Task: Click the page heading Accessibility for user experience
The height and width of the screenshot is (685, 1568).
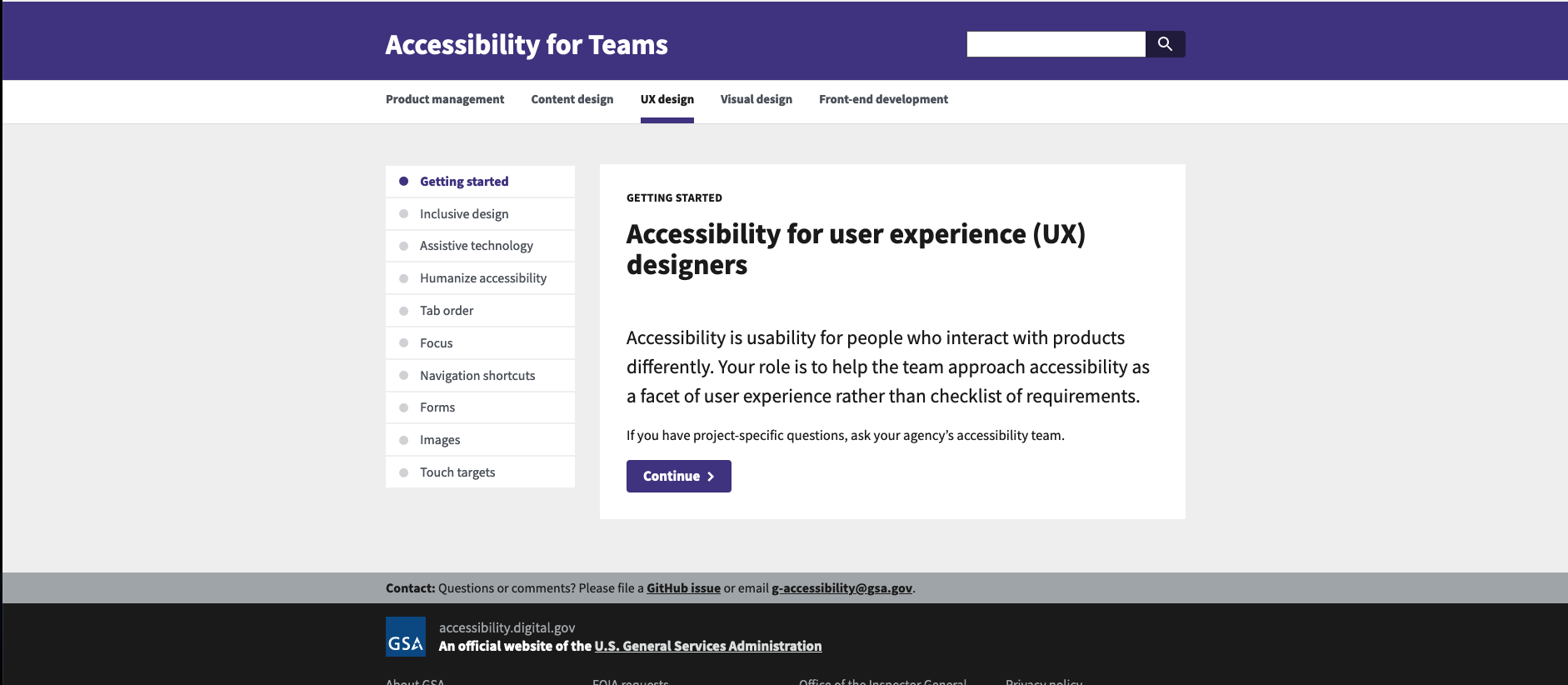Action: (856, 249)
